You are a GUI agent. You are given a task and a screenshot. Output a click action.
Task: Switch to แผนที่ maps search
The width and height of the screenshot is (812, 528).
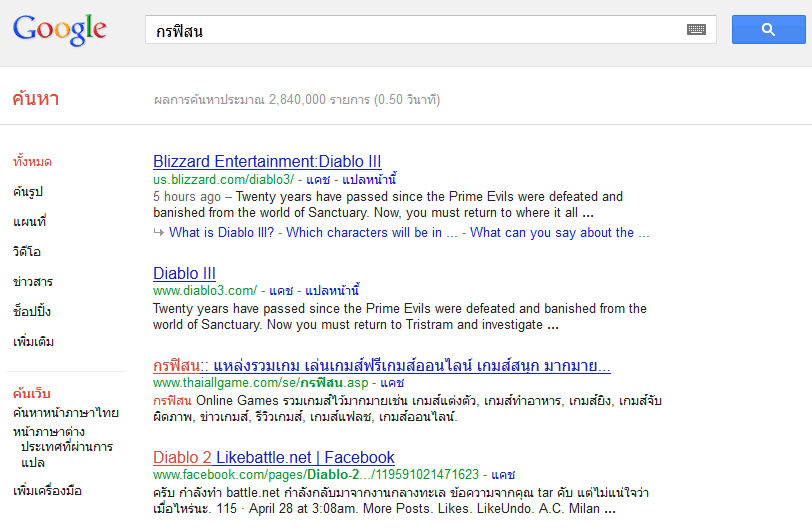[30, 222]
